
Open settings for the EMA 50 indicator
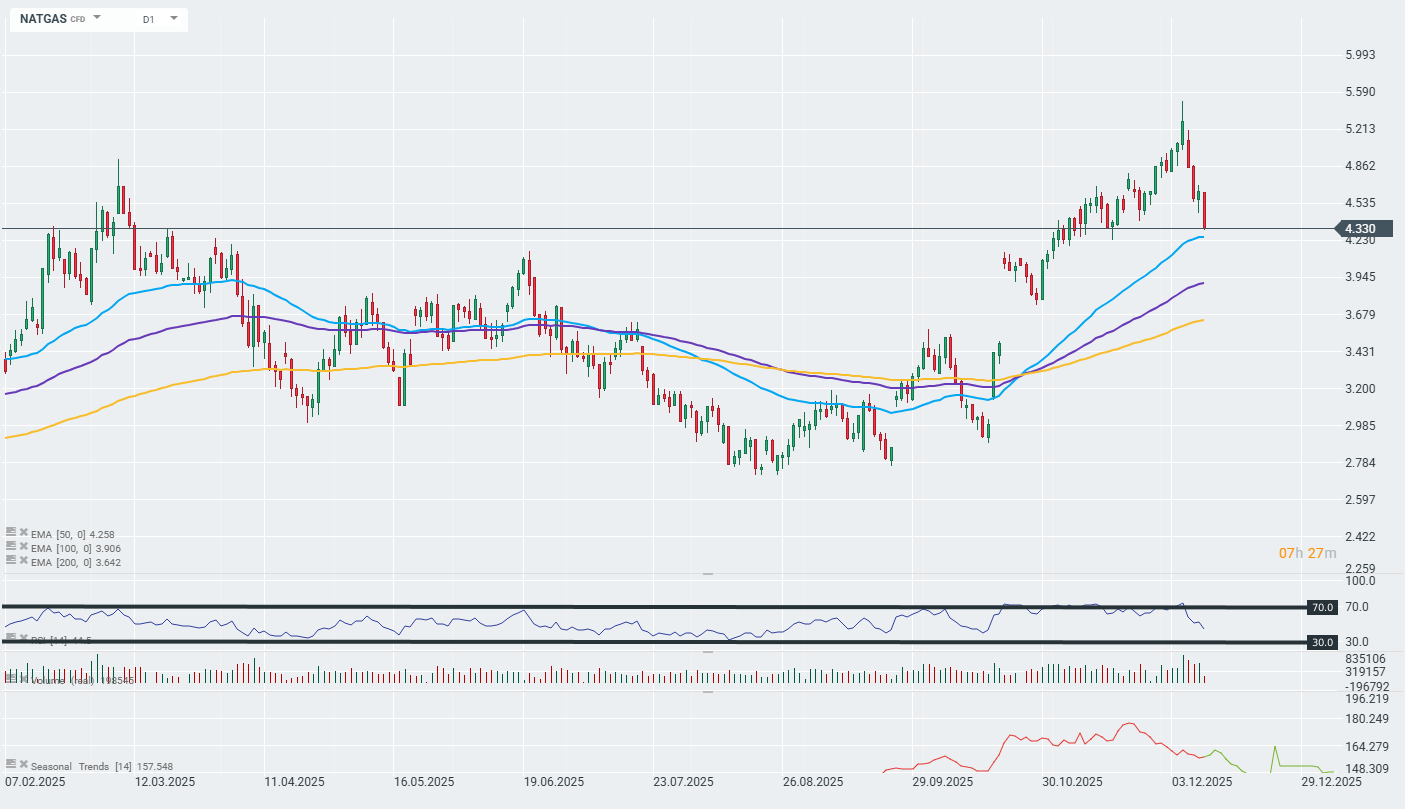tap(10, 533)
